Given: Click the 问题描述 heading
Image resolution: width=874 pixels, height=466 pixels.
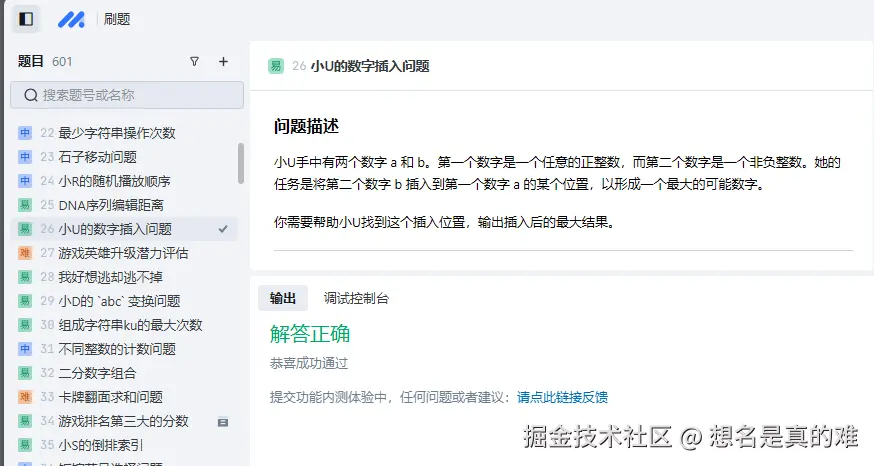Looking at the screenshot, I should pos(306,126).
